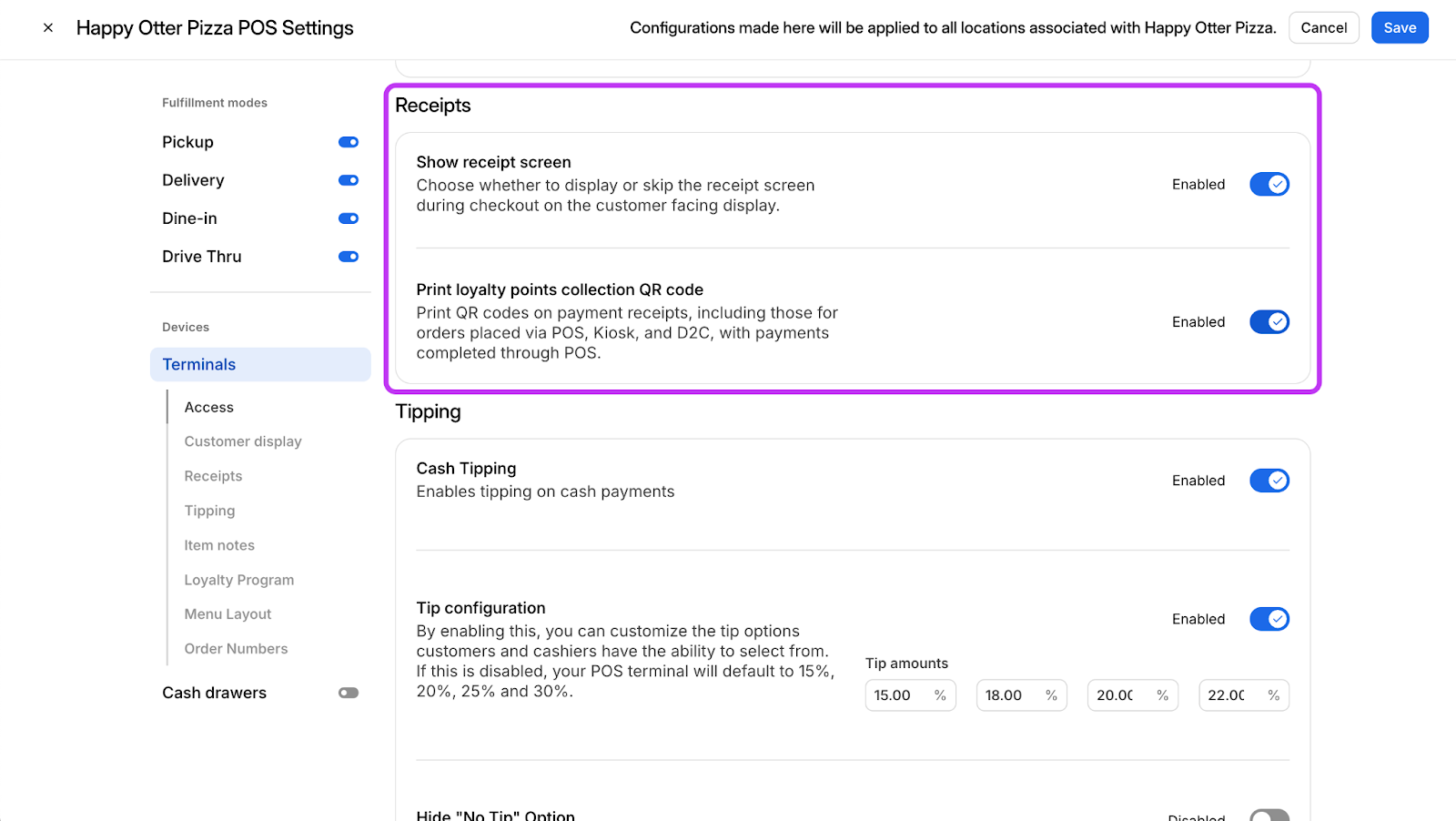
Task: Click the Dine-in label in sidebar
Action: pyautogui.click(x=189, y=218)
